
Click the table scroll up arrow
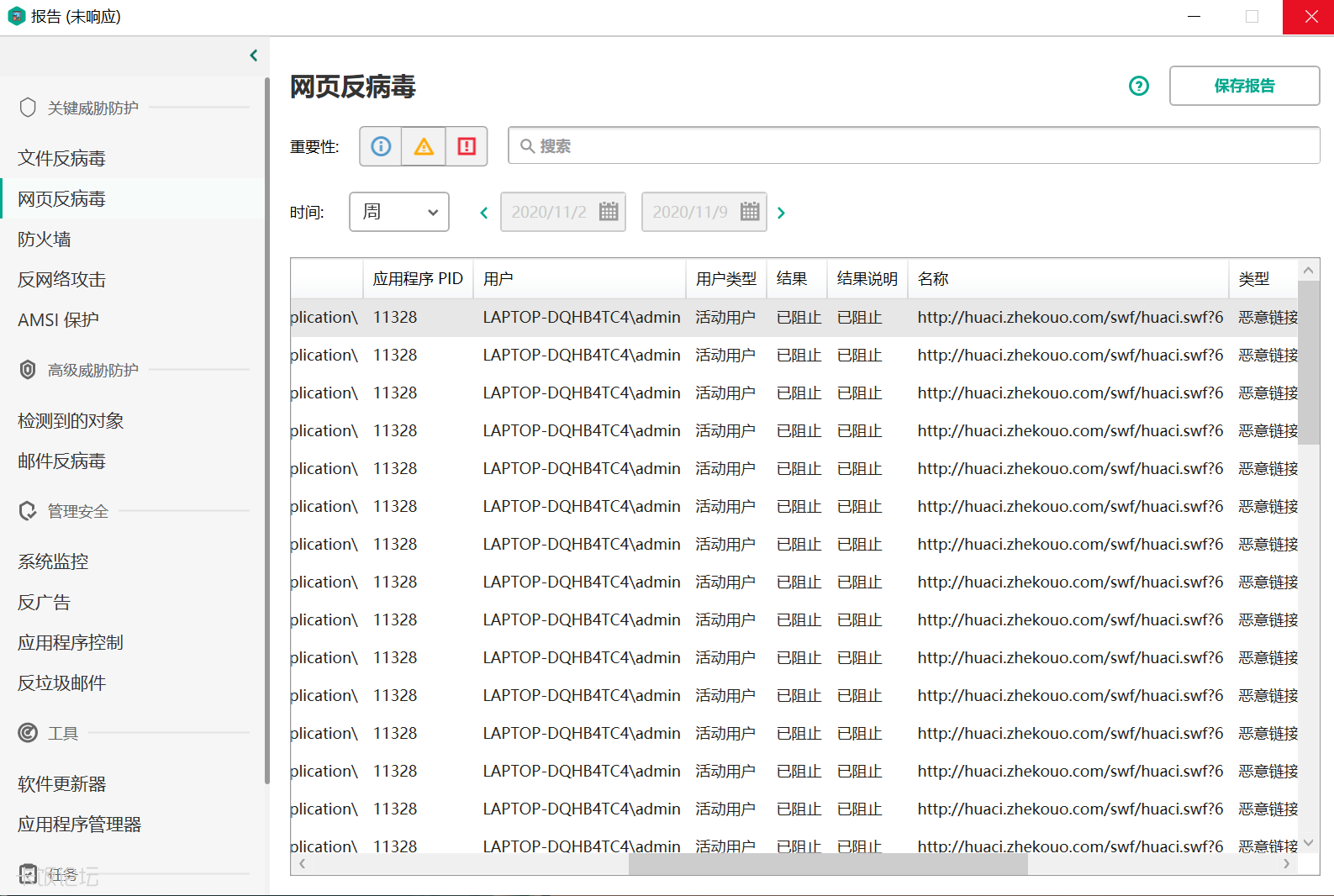tap(1308, 270)
